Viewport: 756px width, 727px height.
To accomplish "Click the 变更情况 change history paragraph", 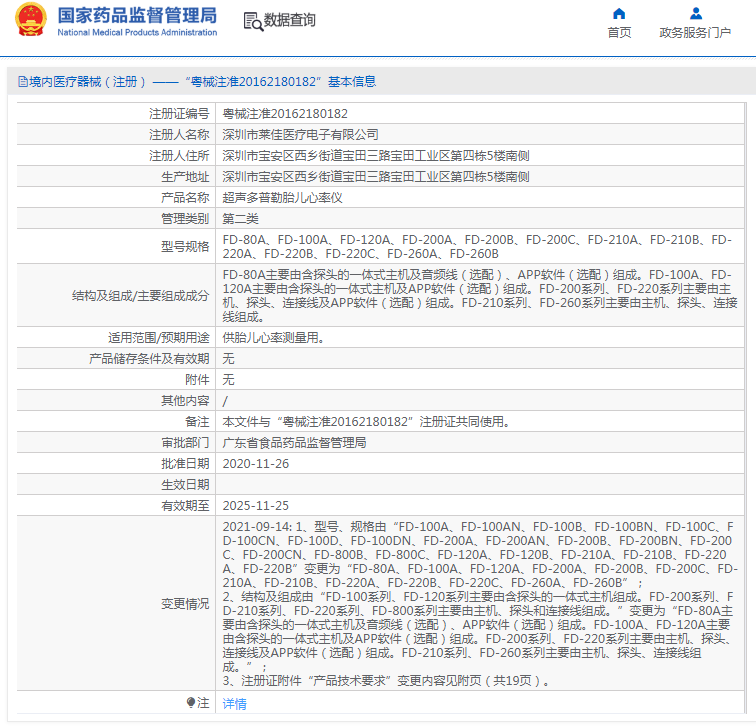I will pos(480,604).
